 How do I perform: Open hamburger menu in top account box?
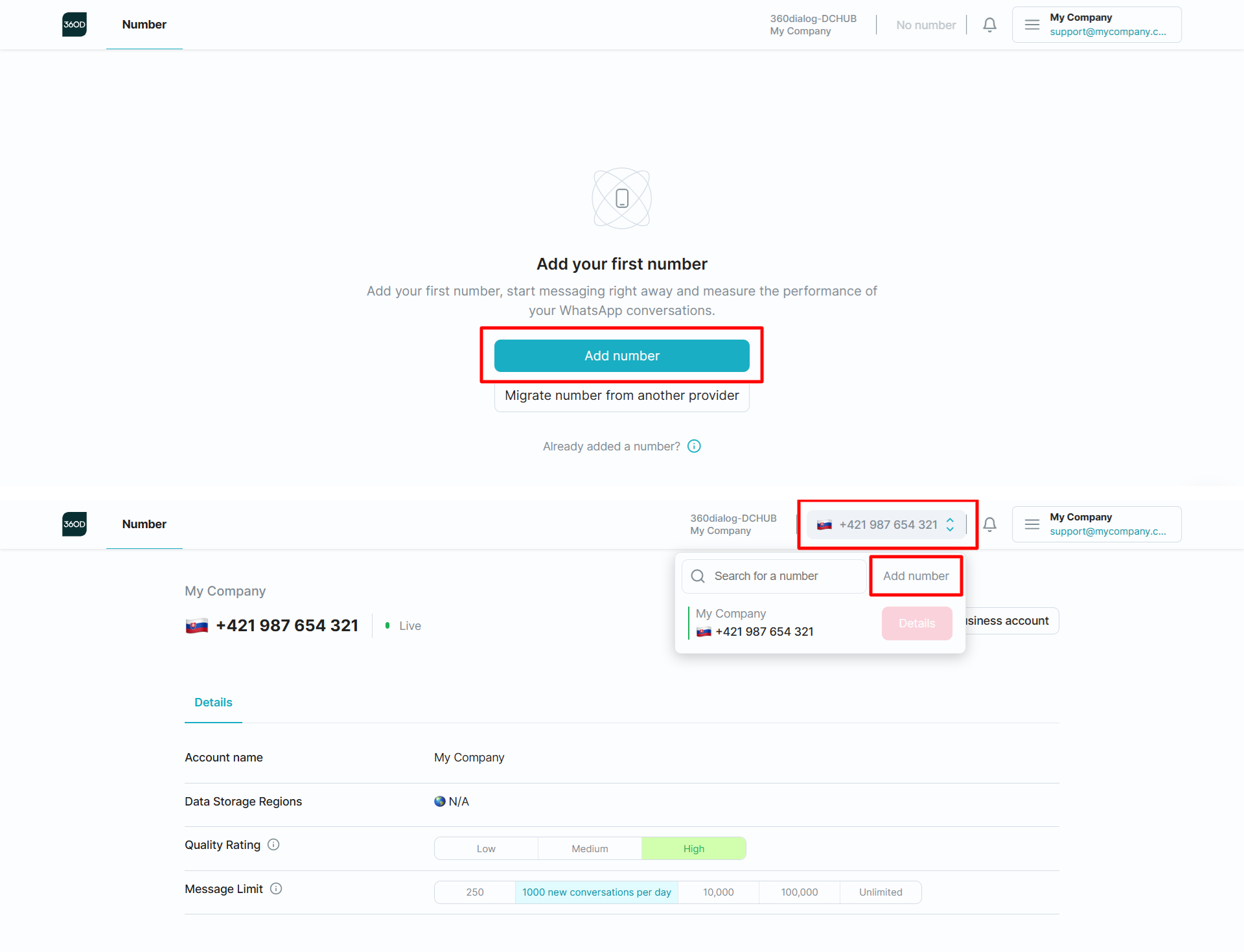(x=1032, y=25)
